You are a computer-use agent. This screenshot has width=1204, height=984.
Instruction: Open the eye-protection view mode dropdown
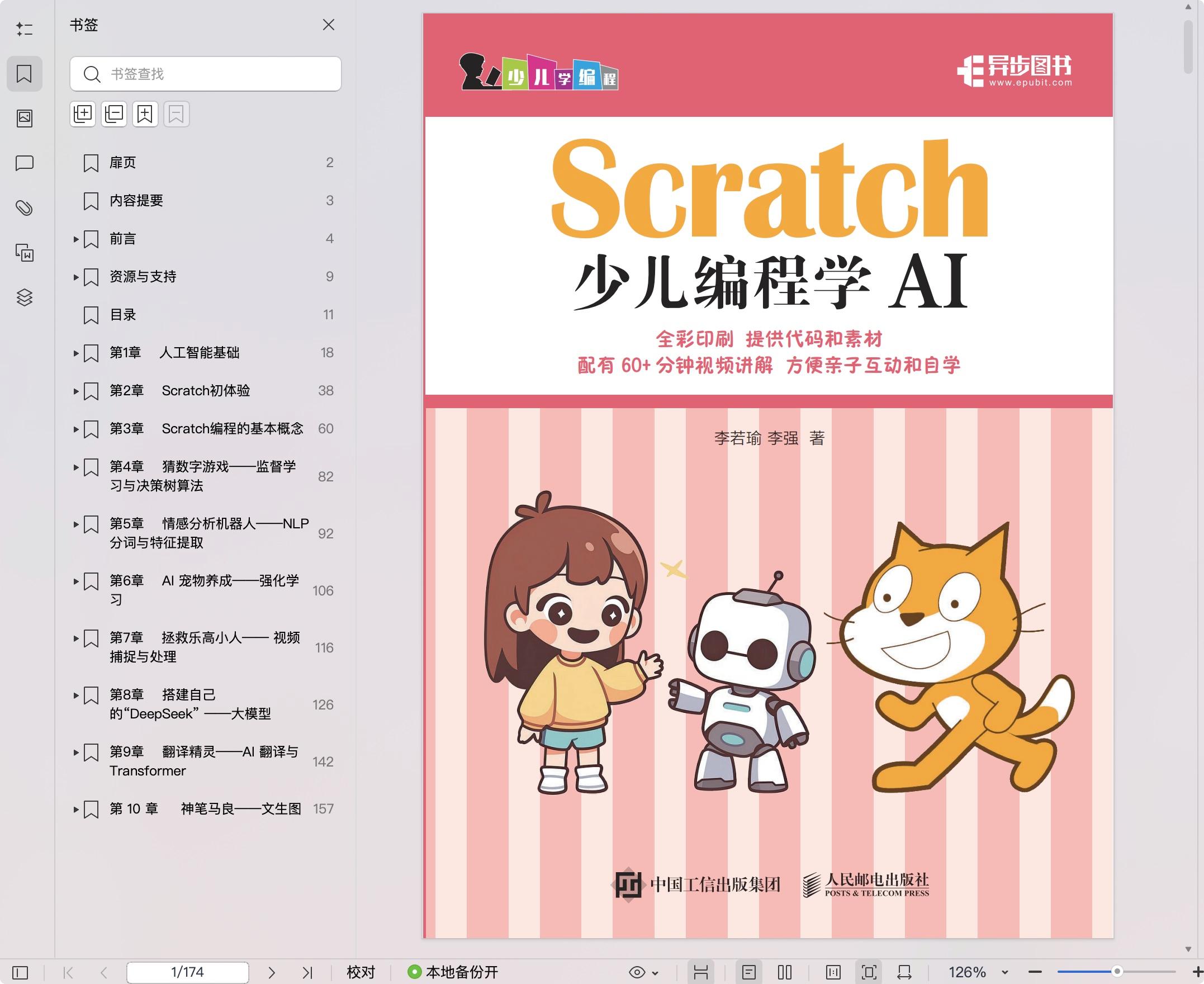click(644, 973)
